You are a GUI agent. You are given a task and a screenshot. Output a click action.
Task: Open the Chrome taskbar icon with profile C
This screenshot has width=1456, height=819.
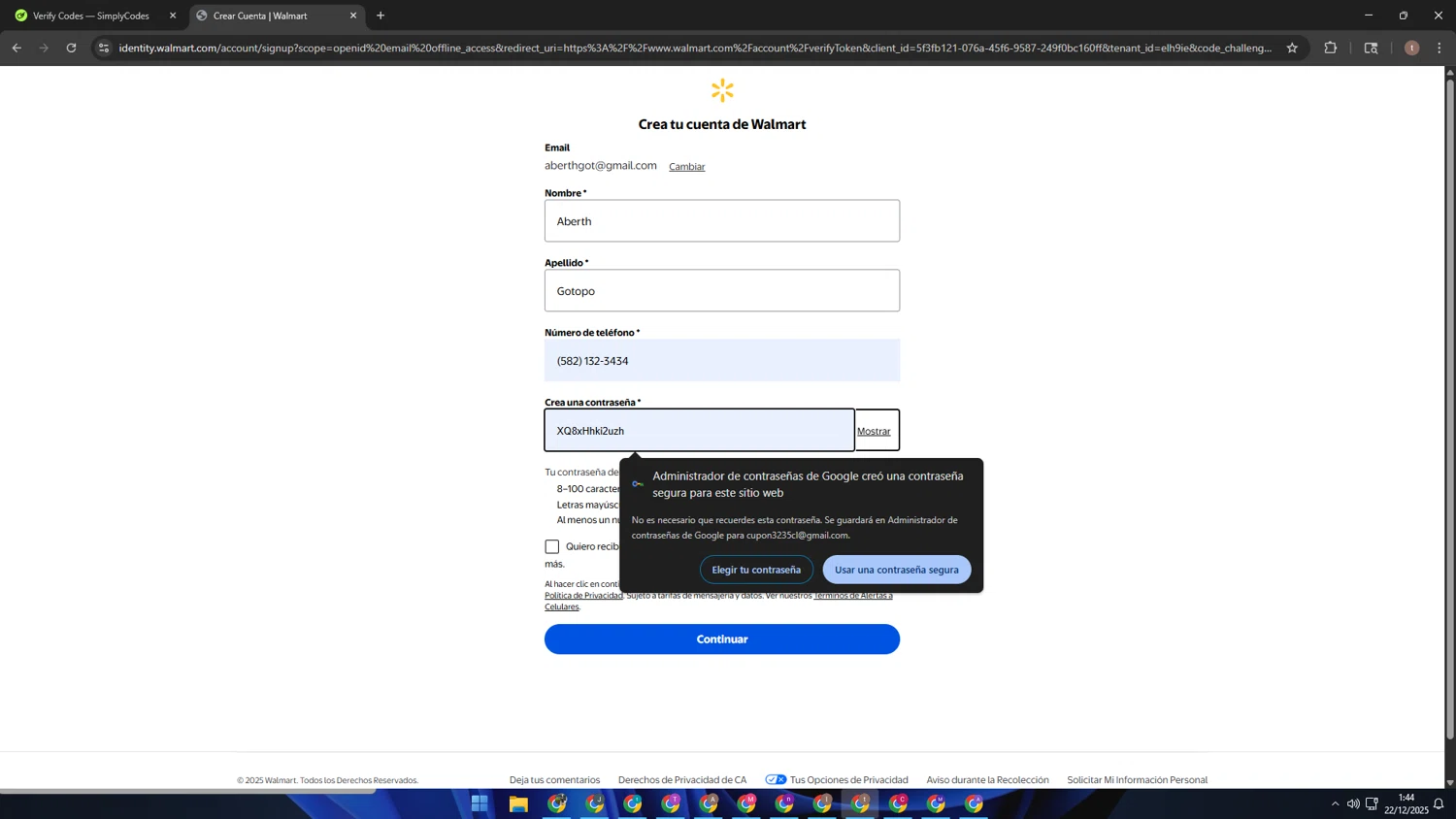(898, 803)
